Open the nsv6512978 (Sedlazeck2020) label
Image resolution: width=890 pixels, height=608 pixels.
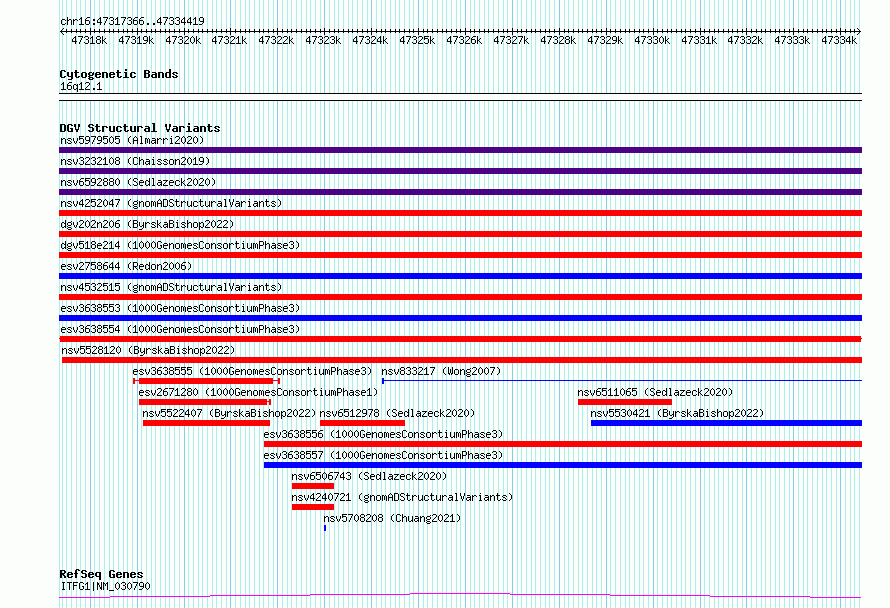tap(397, 413)
